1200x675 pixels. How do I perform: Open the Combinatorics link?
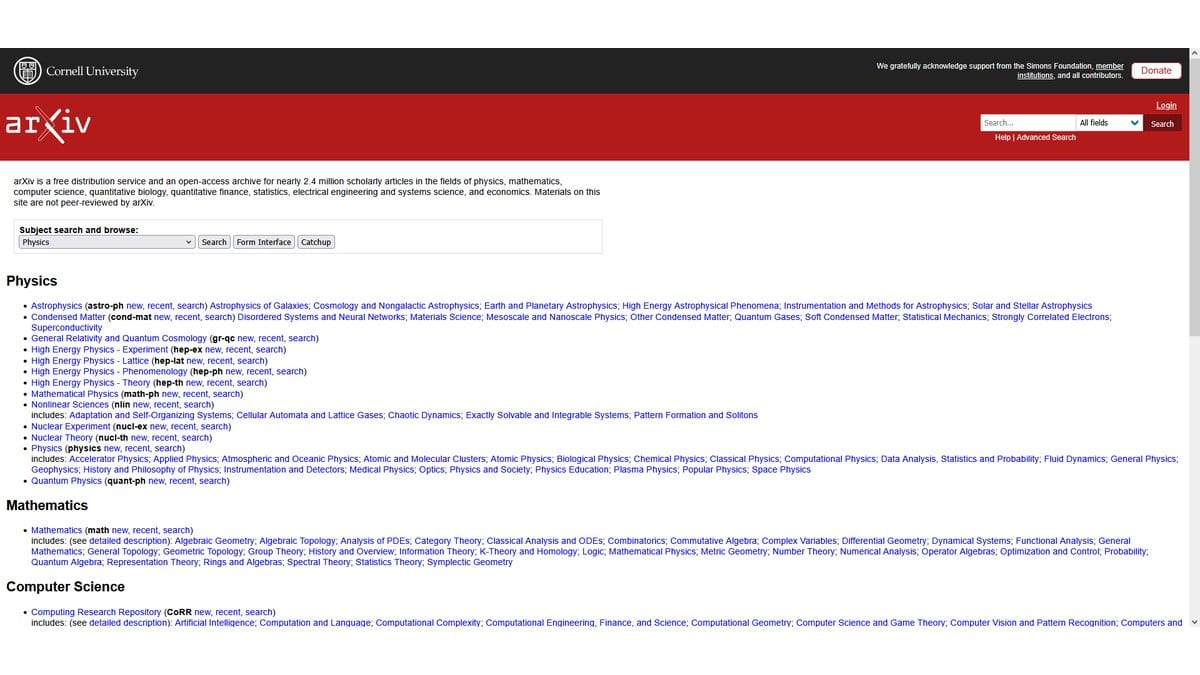635,541
